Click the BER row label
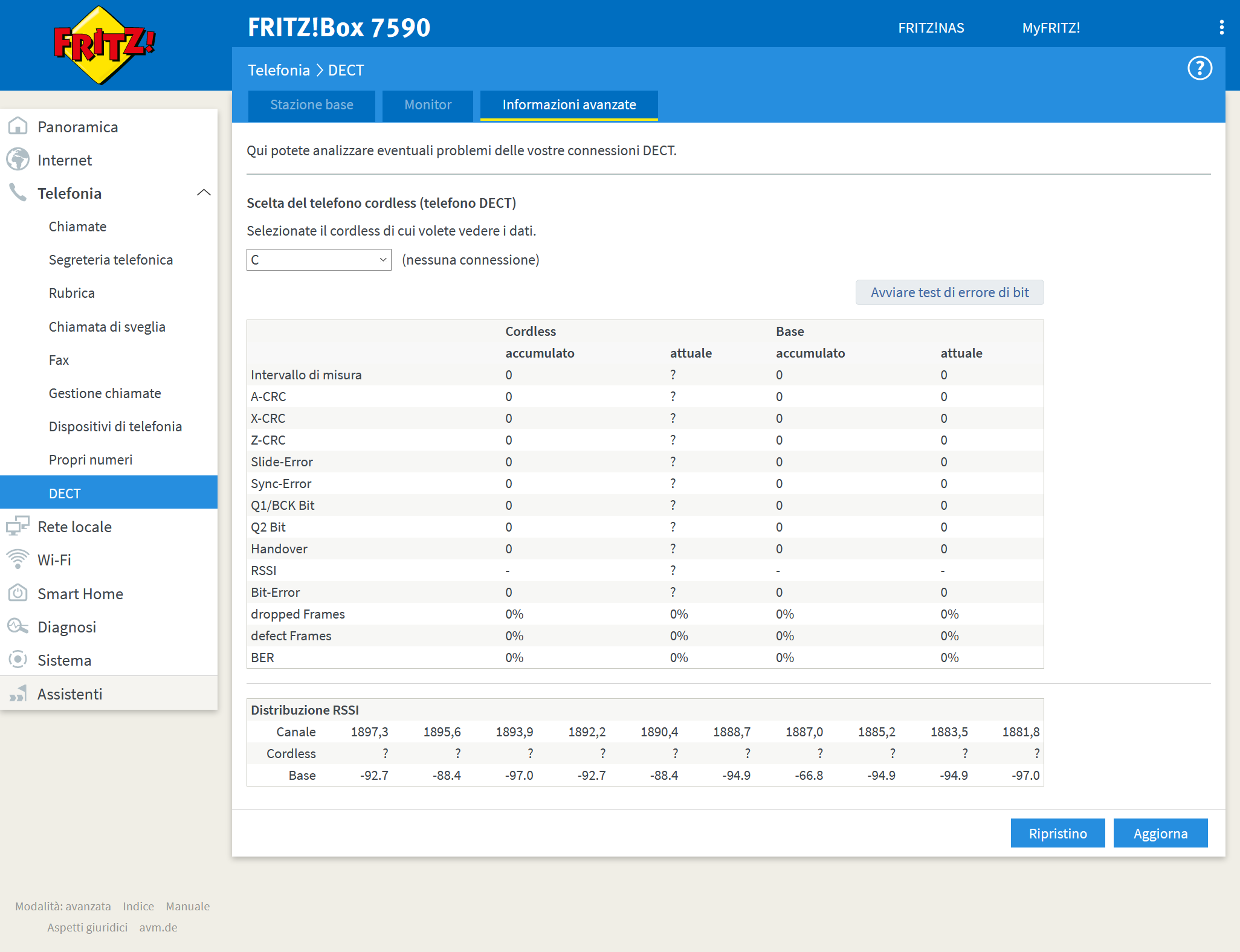1240x952 pixels. coord(262,657)
